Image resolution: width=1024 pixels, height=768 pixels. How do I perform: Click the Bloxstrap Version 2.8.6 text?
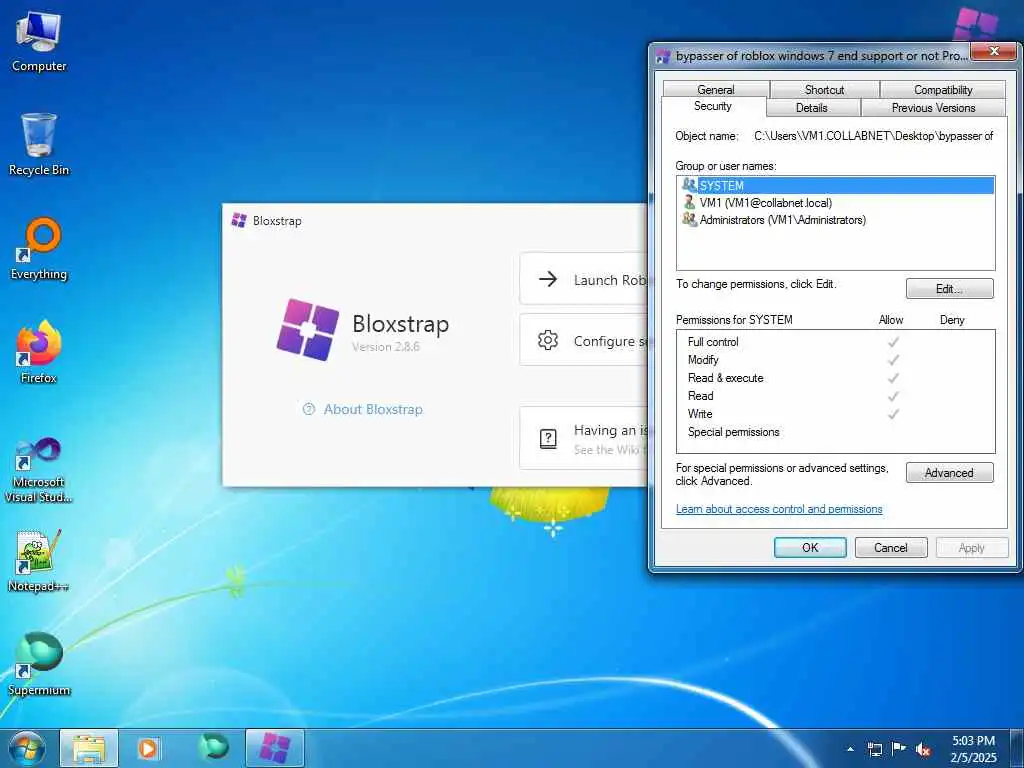385,347
